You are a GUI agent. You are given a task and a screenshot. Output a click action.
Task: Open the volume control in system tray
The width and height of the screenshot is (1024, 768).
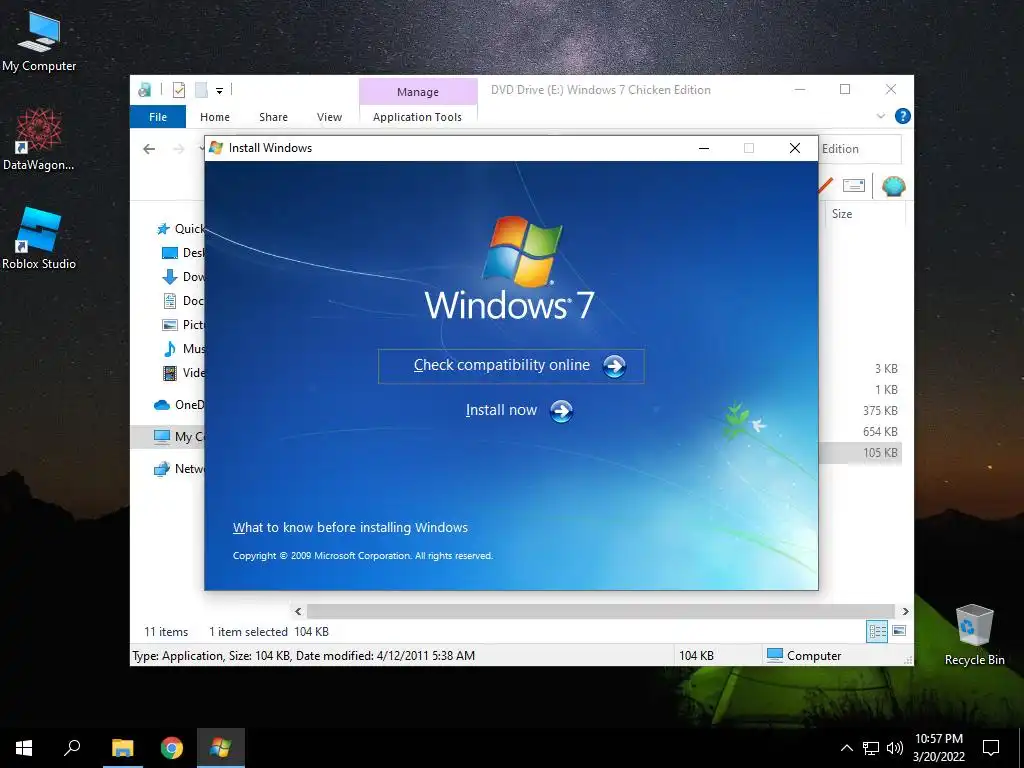pyautogui.click(x=895, y=748)
